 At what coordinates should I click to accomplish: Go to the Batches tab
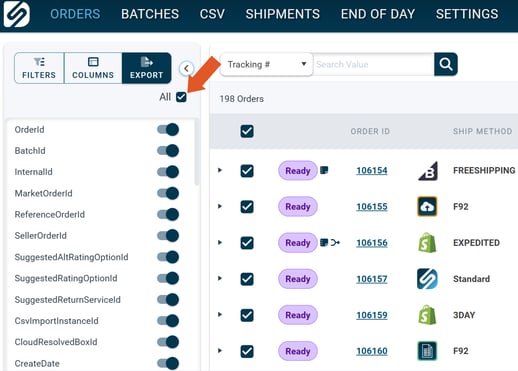coord(150,14)
